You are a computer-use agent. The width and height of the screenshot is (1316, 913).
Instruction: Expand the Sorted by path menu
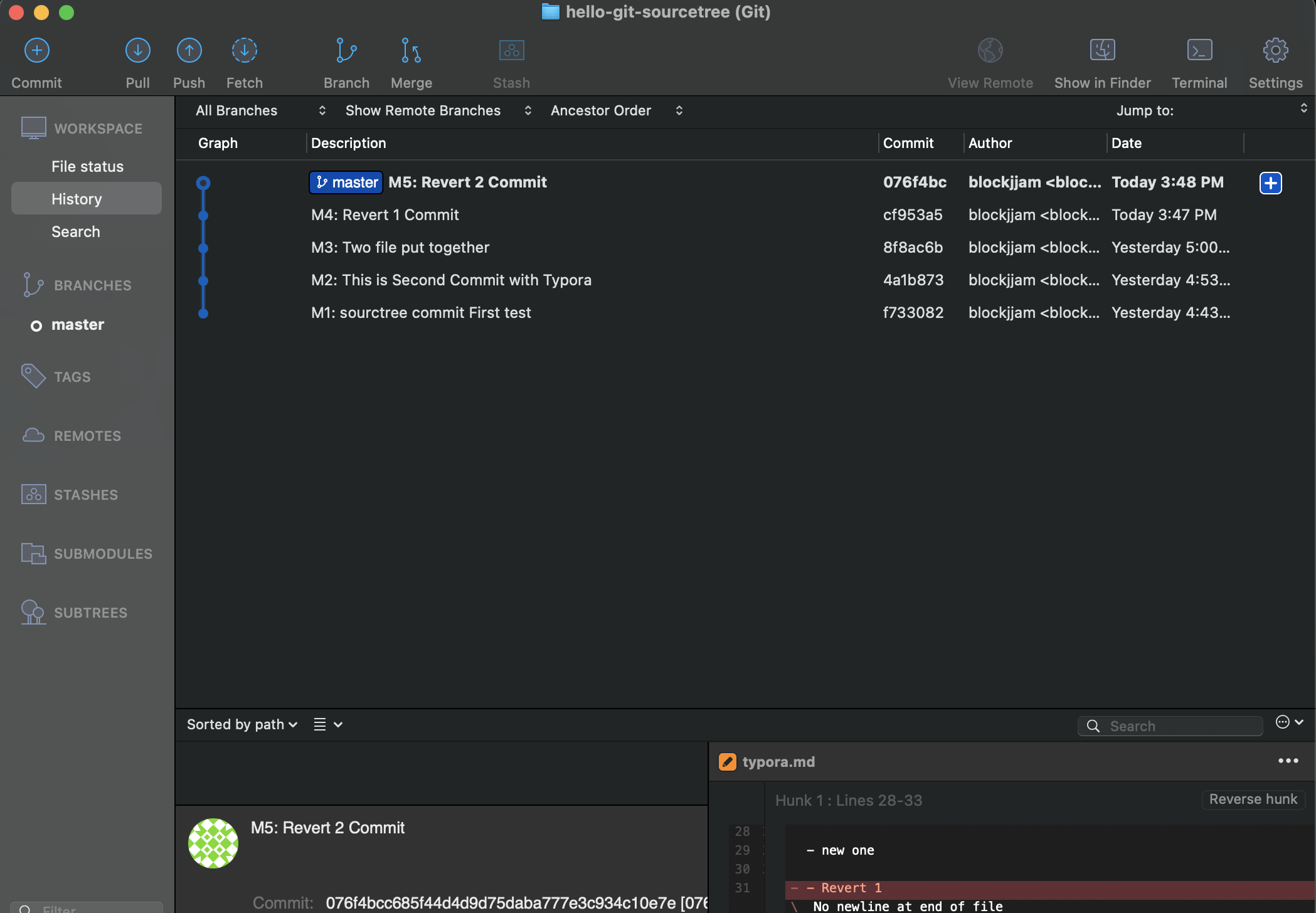click(241, 724)
